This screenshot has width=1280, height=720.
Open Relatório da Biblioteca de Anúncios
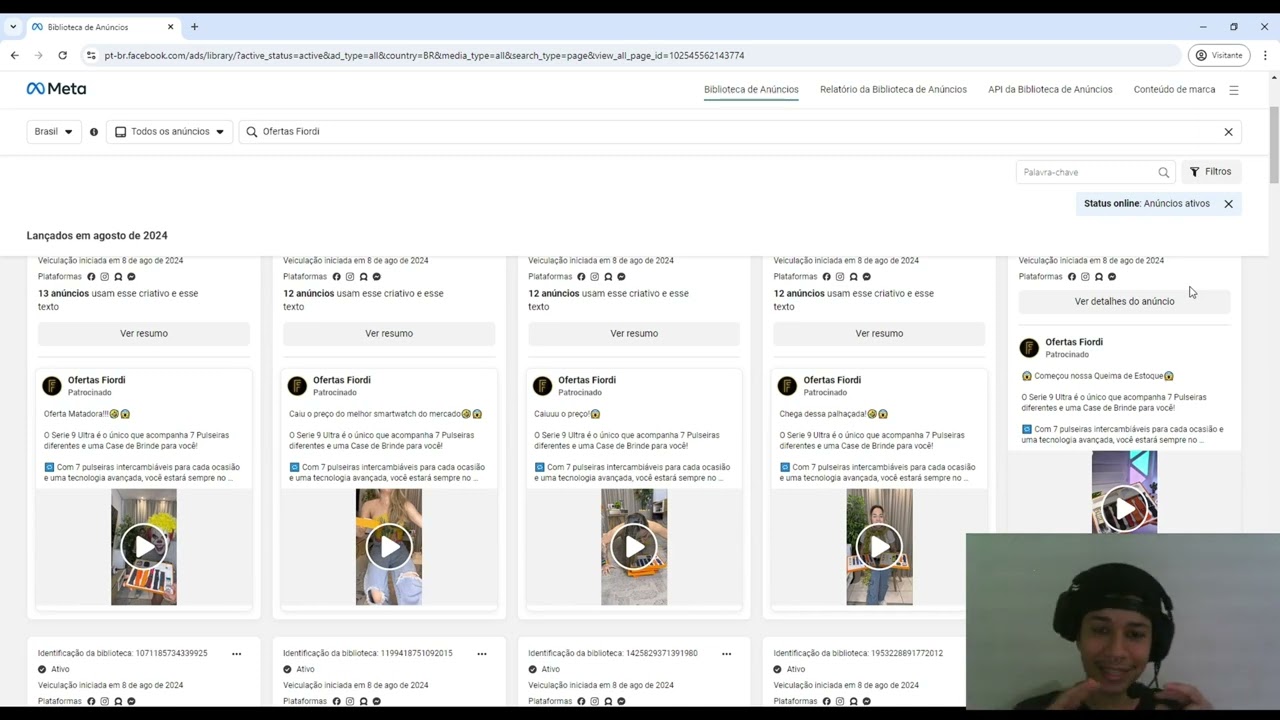coord(893,89)
